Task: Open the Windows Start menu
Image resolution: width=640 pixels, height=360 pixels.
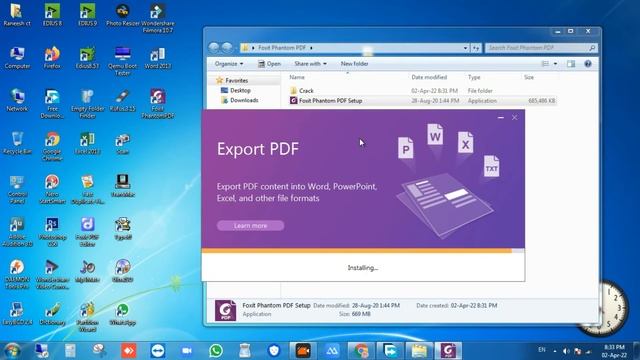Action: [12, 351]
